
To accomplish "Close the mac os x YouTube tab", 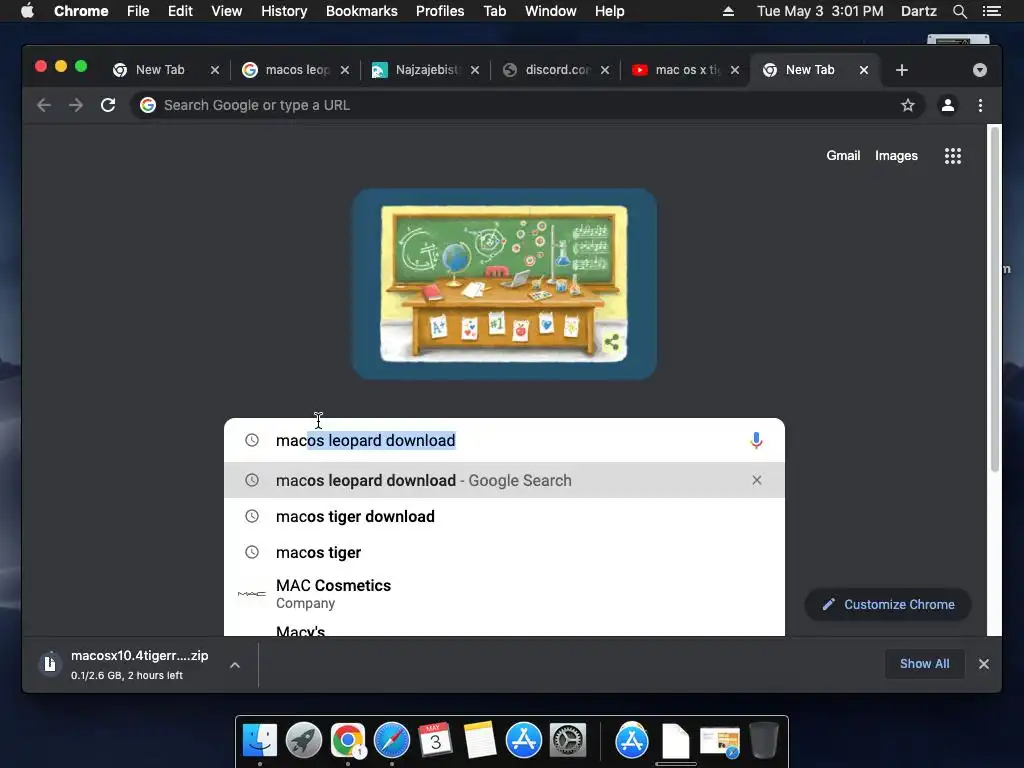I will [x=735, y=70].
